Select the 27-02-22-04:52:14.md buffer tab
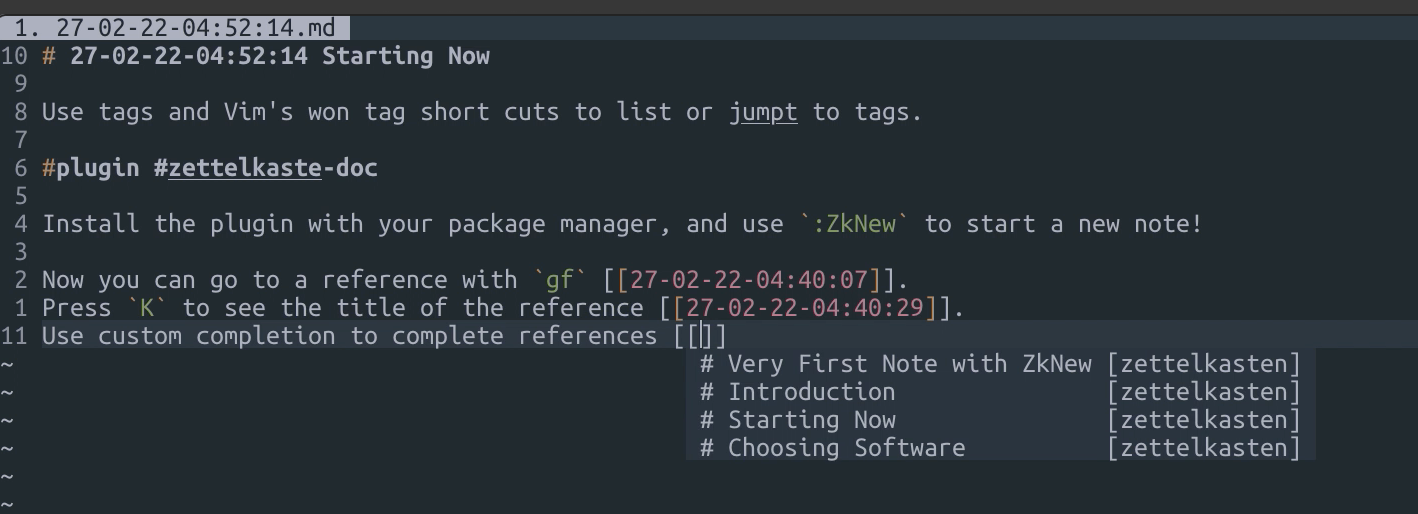 (175, 28)
